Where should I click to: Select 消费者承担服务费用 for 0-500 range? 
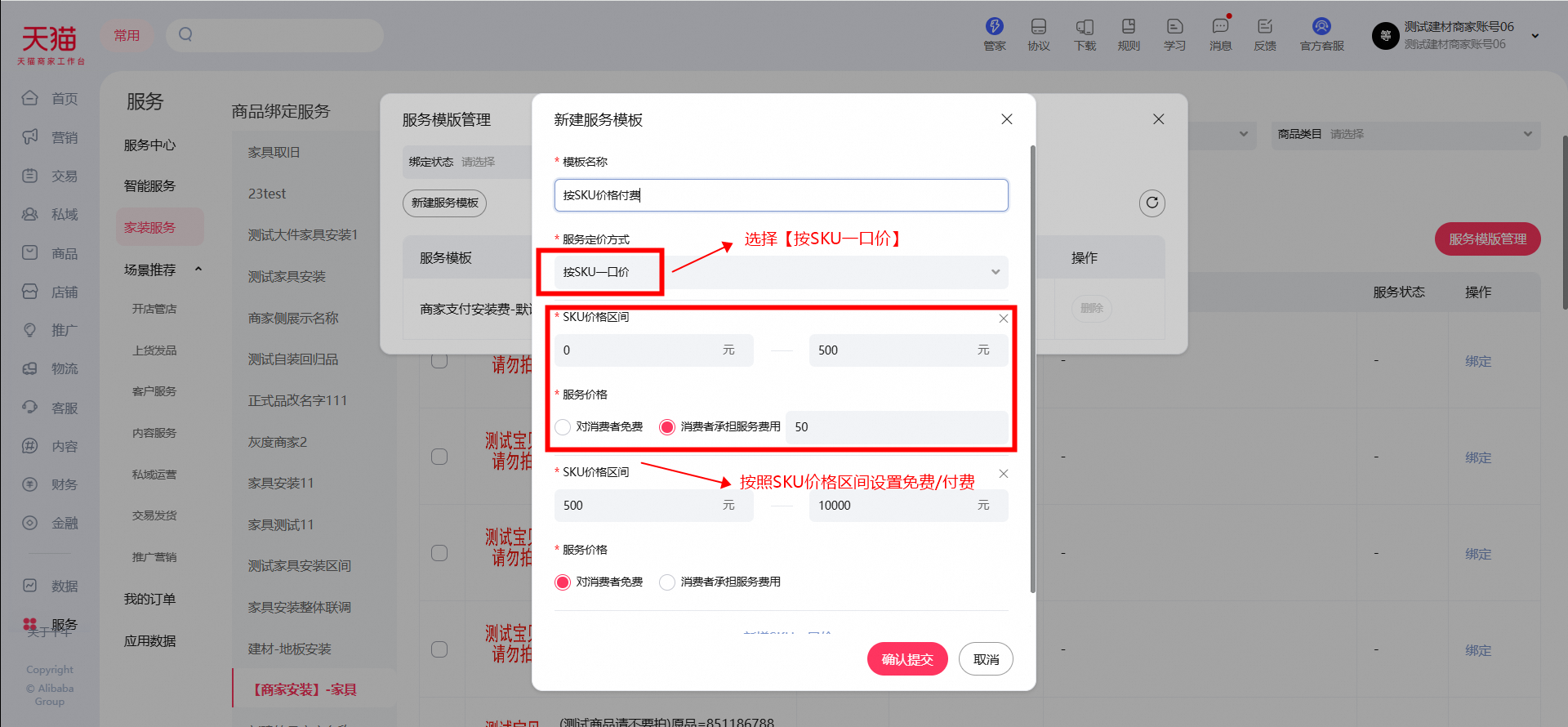(667, 427)
